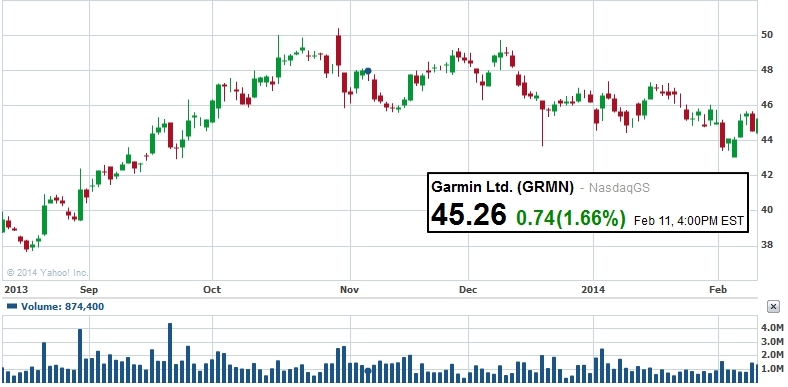Image resolution: width=788 pixels, height=387 pixels.
Task: Click the NasdaqGS exchange label
Action: pos(619,188)
